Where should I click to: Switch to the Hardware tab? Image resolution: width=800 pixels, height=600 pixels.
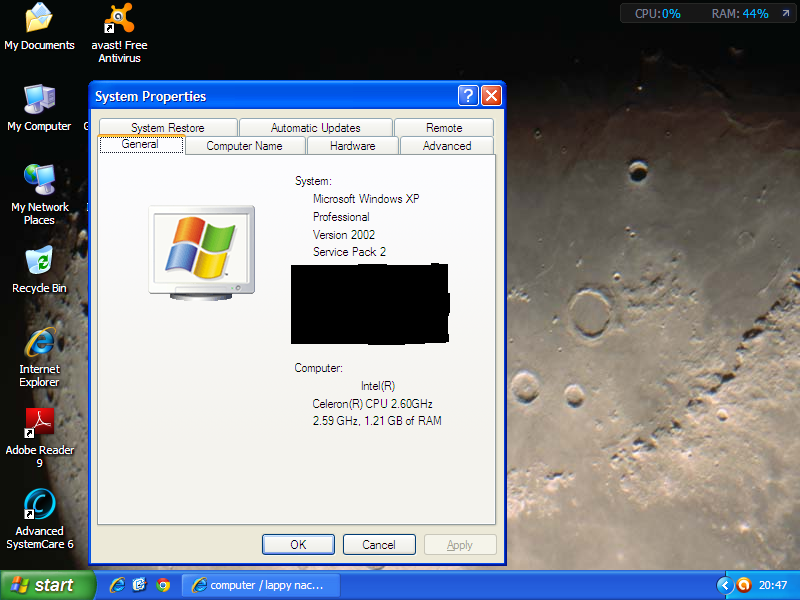[353, 146]
